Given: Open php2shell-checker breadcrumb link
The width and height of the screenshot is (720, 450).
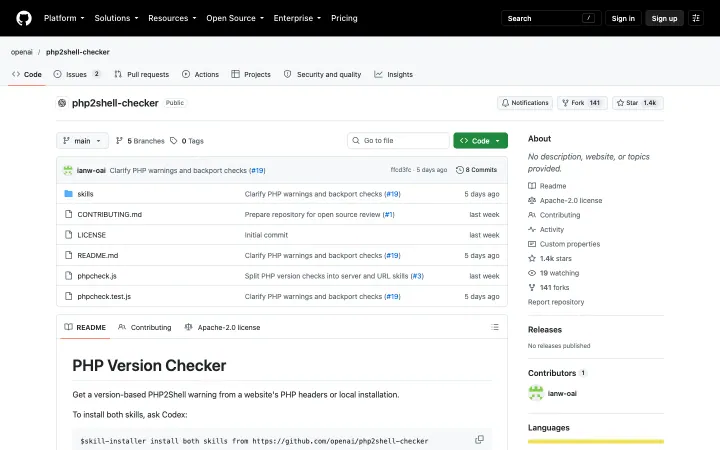Looking at the screenshot, I should coord(78,52).
